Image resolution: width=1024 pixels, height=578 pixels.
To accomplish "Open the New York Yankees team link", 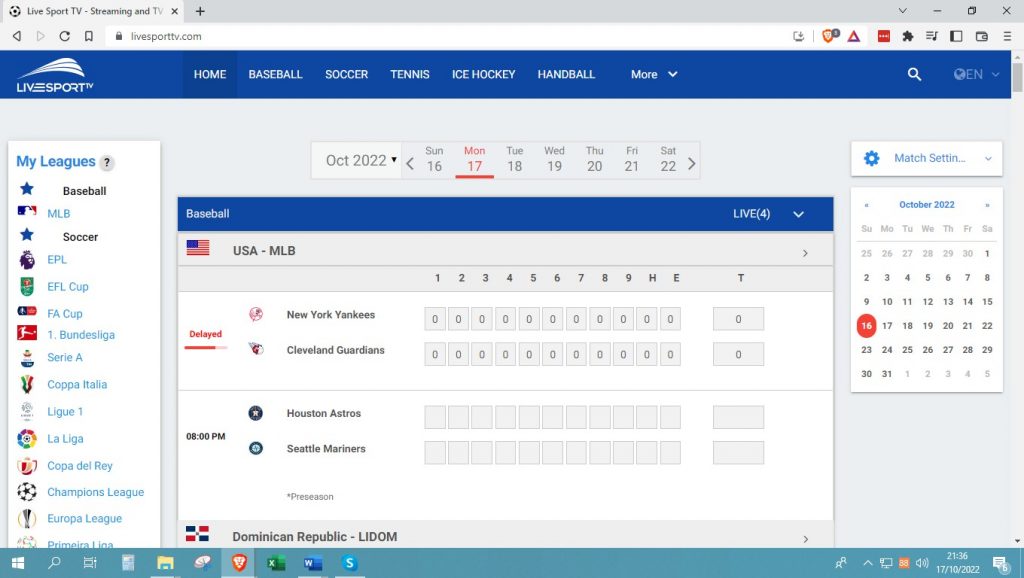I will coord(331,314).
